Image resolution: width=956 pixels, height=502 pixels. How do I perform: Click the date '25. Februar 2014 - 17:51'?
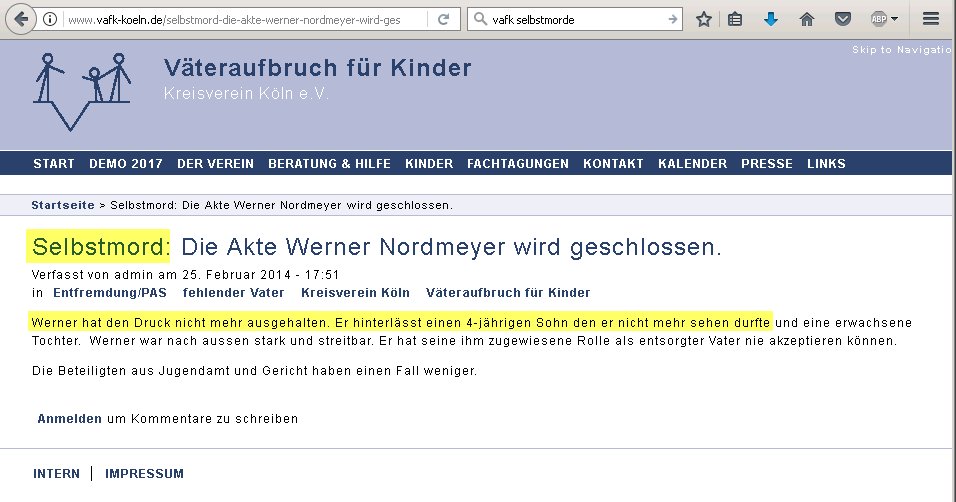pyautogui.click(x=260, y=275)
